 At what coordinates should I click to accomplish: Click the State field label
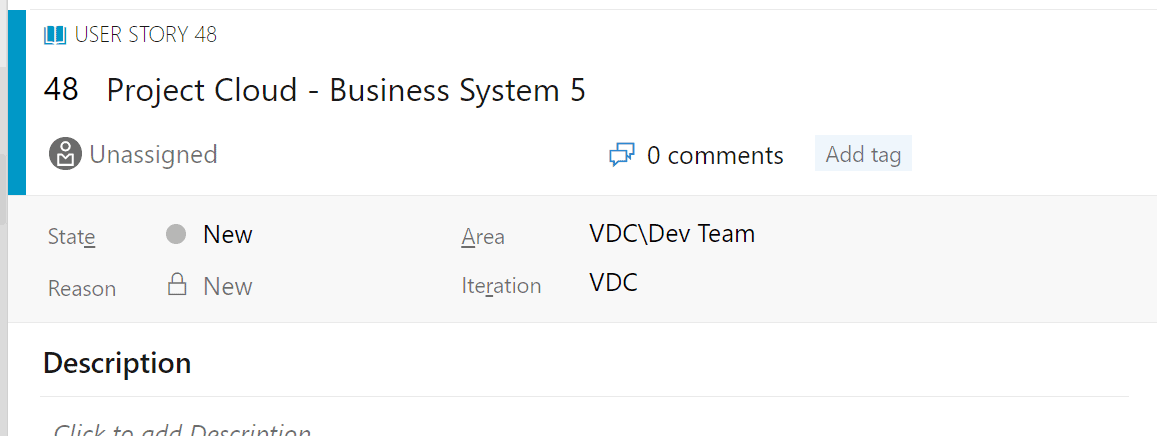pos(72,237)
